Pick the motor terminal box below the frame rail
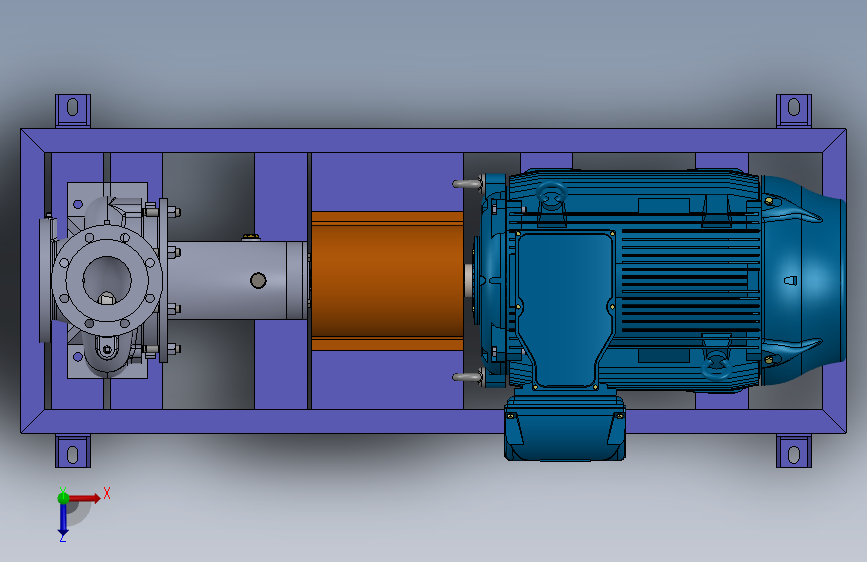The image size is (867, 562). point(565,431)
